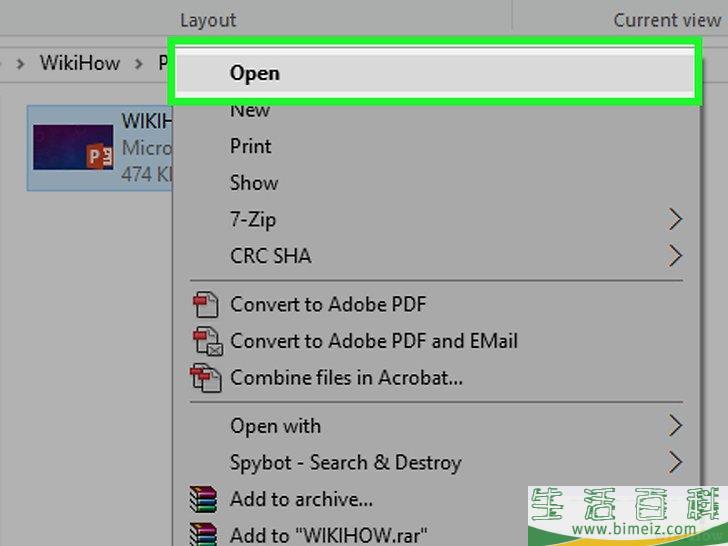Expand the CRC SHA submenu arrow
Viewport: 728px width, 546px height.
point(676,256)
